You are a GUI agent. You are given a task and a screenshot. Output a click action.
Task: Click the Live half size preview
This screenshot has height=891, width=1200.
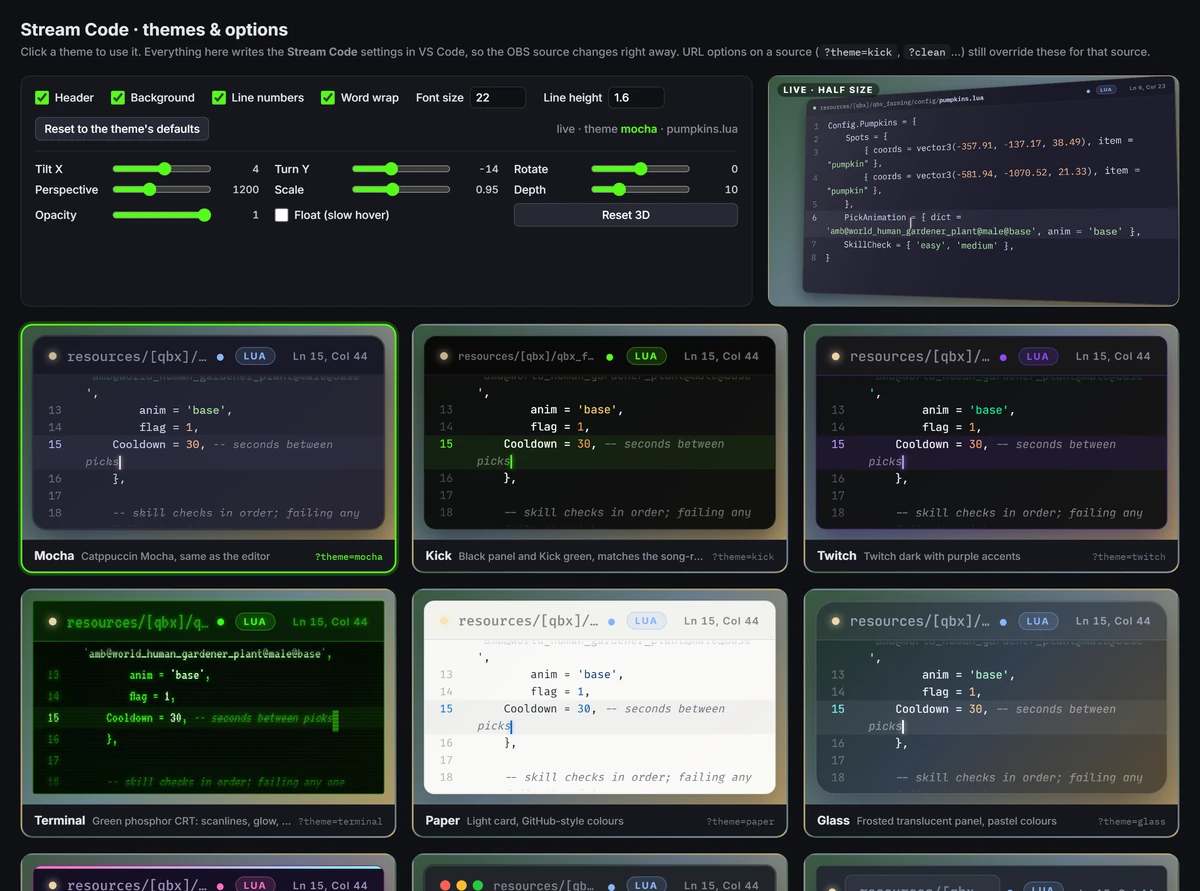(x=973, y=191)
